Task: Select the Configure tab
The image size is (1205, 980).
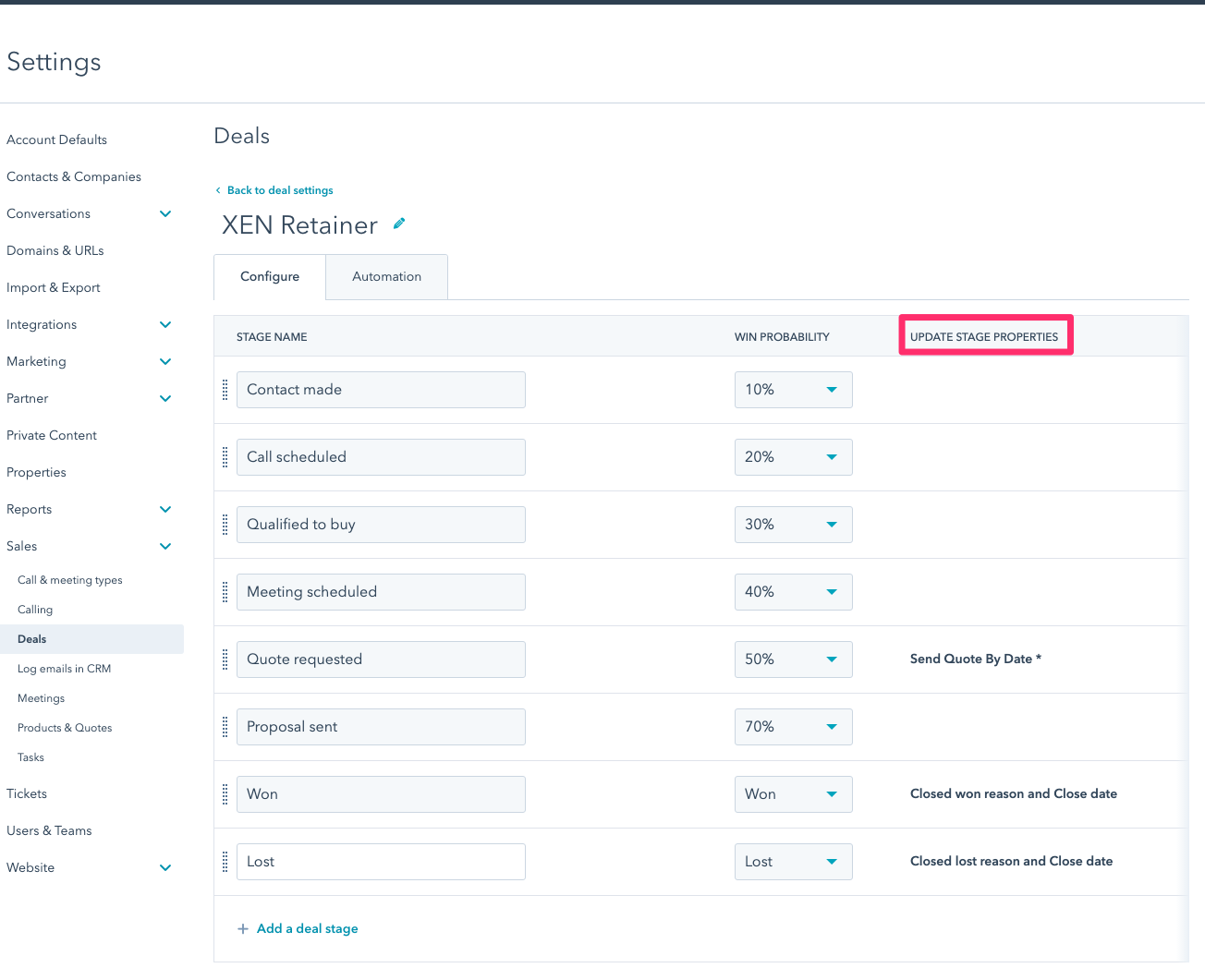Action: [x=270, y=277]
